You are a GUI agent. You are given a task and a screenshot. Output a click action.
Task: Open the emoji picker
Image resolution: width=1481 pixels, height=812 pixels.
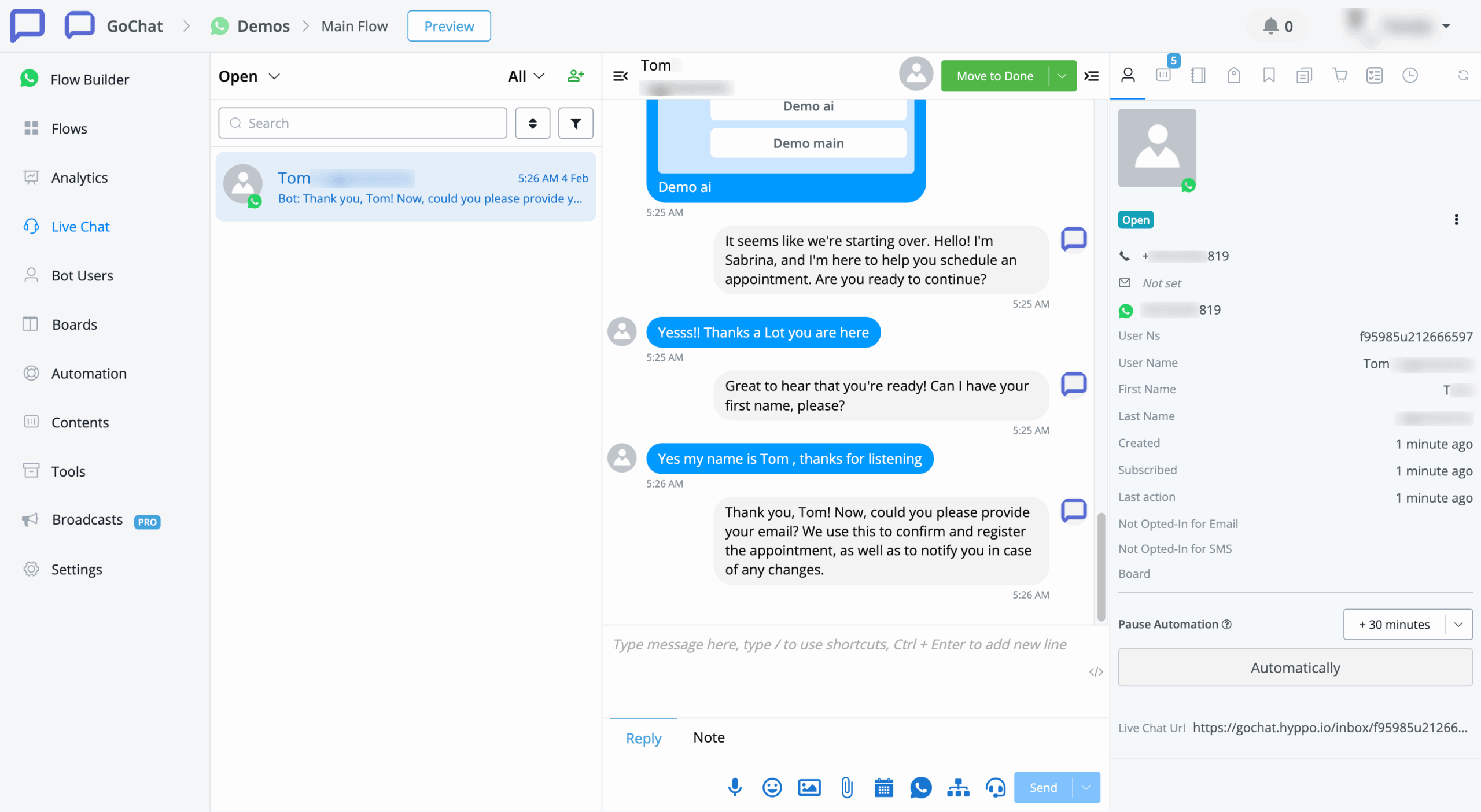point(772,787)
